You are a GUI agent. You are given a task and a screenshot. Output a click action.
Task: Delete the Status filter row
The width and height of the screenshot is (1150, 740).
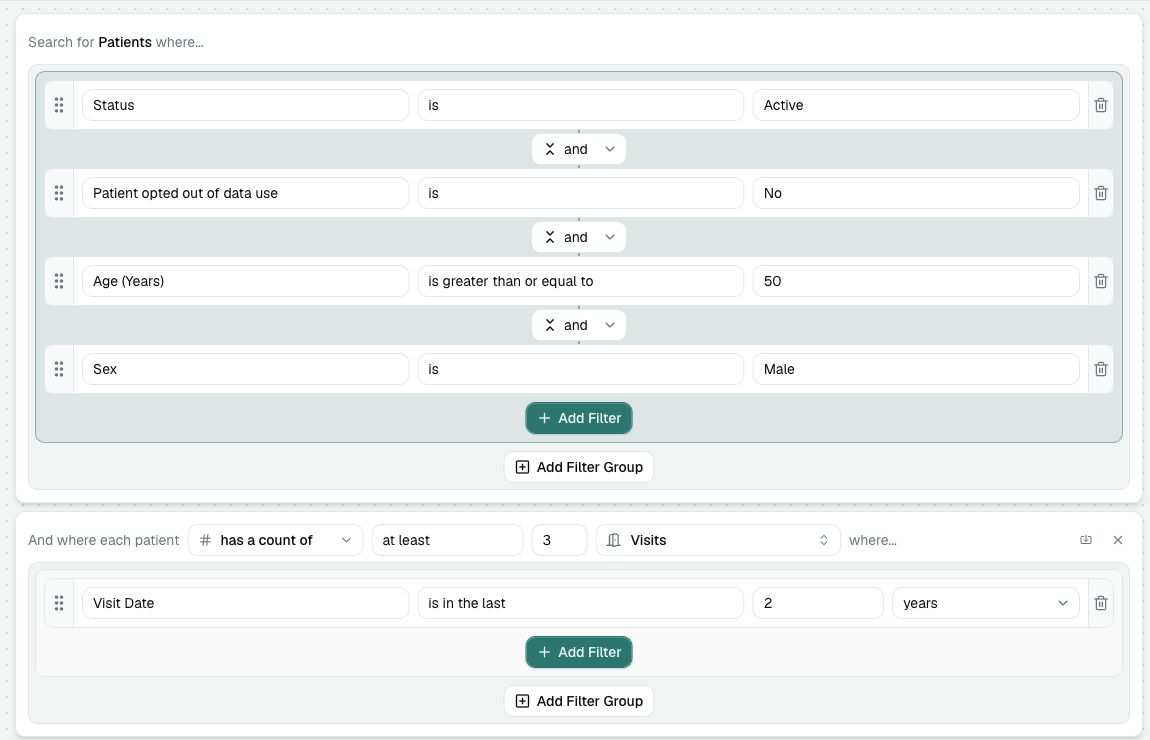pyautogui.click(x=1100, y=105)
